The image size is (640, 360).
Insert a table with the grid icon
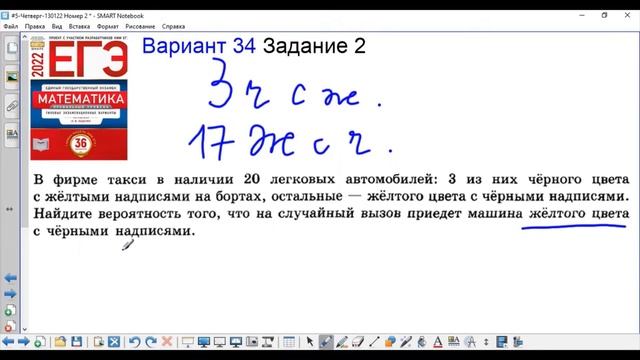click(x=289, y=342)
